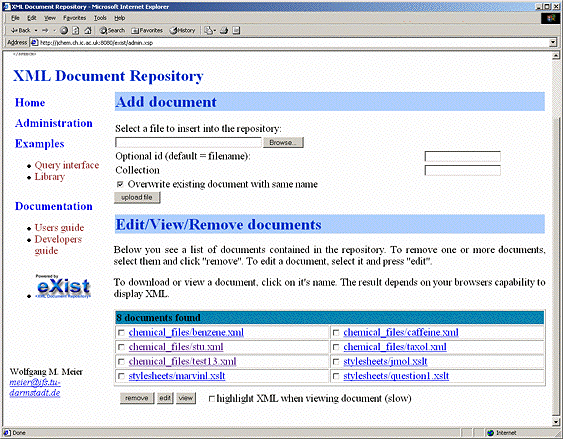Click the upload file button

[137, 197]
